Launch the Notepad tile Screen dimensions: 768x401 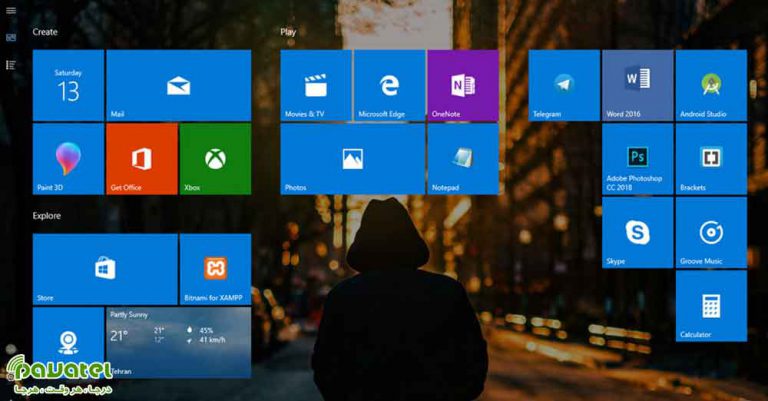coord(463,159)
